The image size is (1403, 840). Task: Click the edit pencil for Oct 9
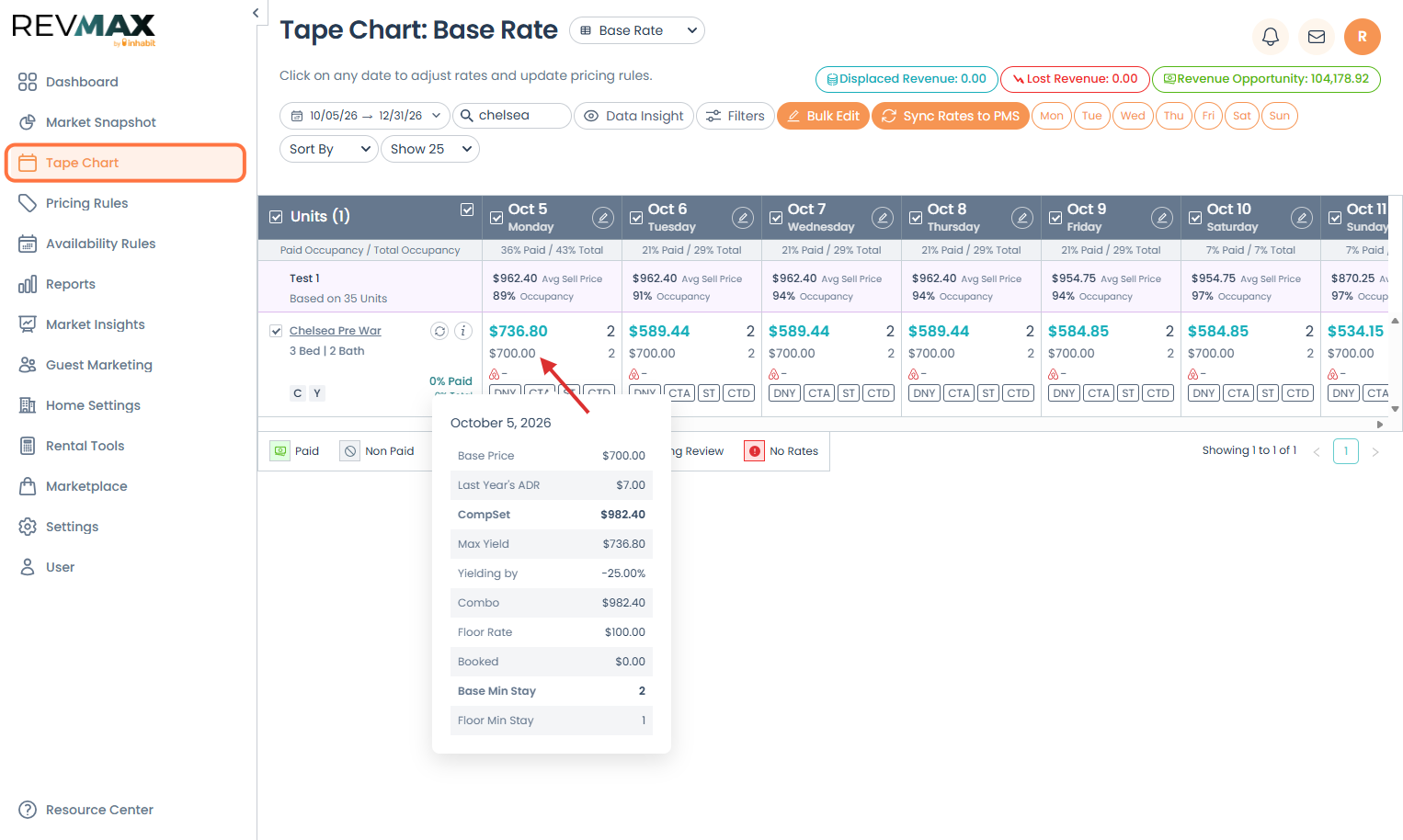pos(1162,218)
